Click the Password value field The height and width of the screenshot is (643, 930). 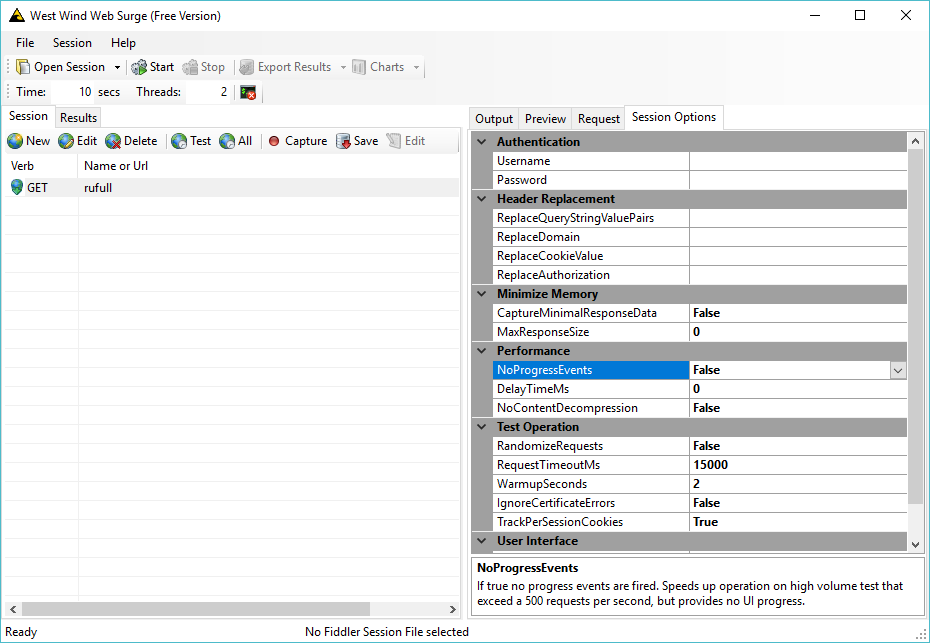pos(798,180)
